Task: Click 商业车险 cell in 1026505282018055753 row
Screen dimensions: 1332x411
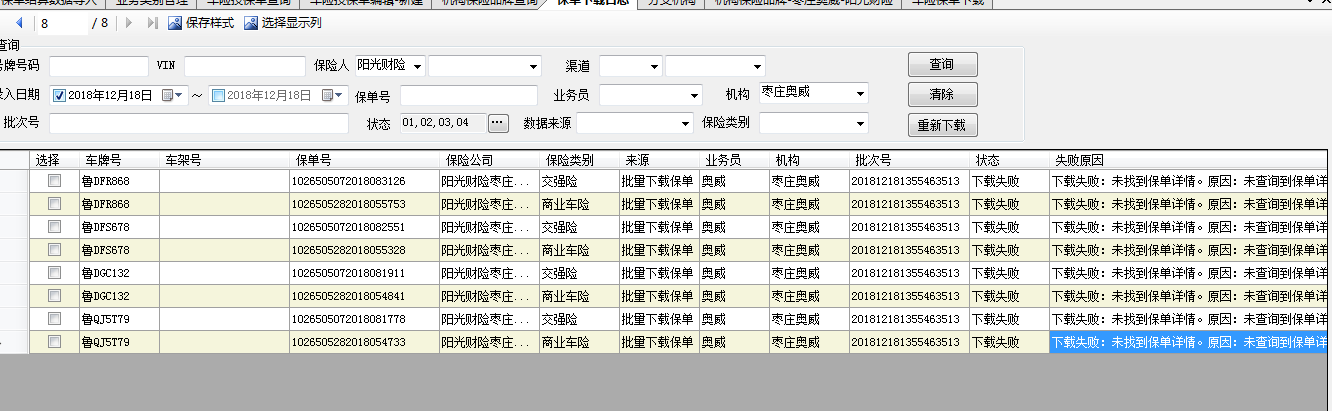Action: pyautogui.click(x=580, y=204)
